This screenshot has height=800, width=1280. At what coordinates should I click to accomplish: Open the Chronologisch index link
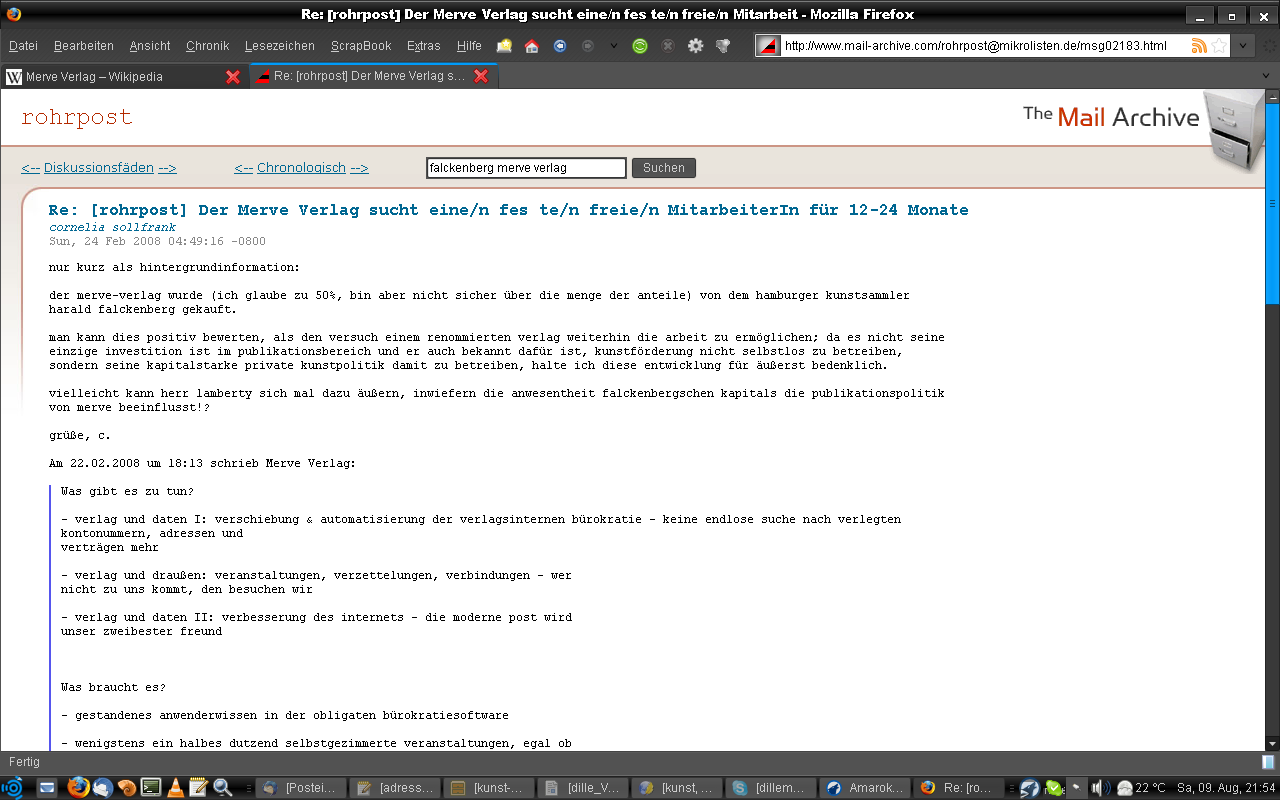tap(301, 168)
